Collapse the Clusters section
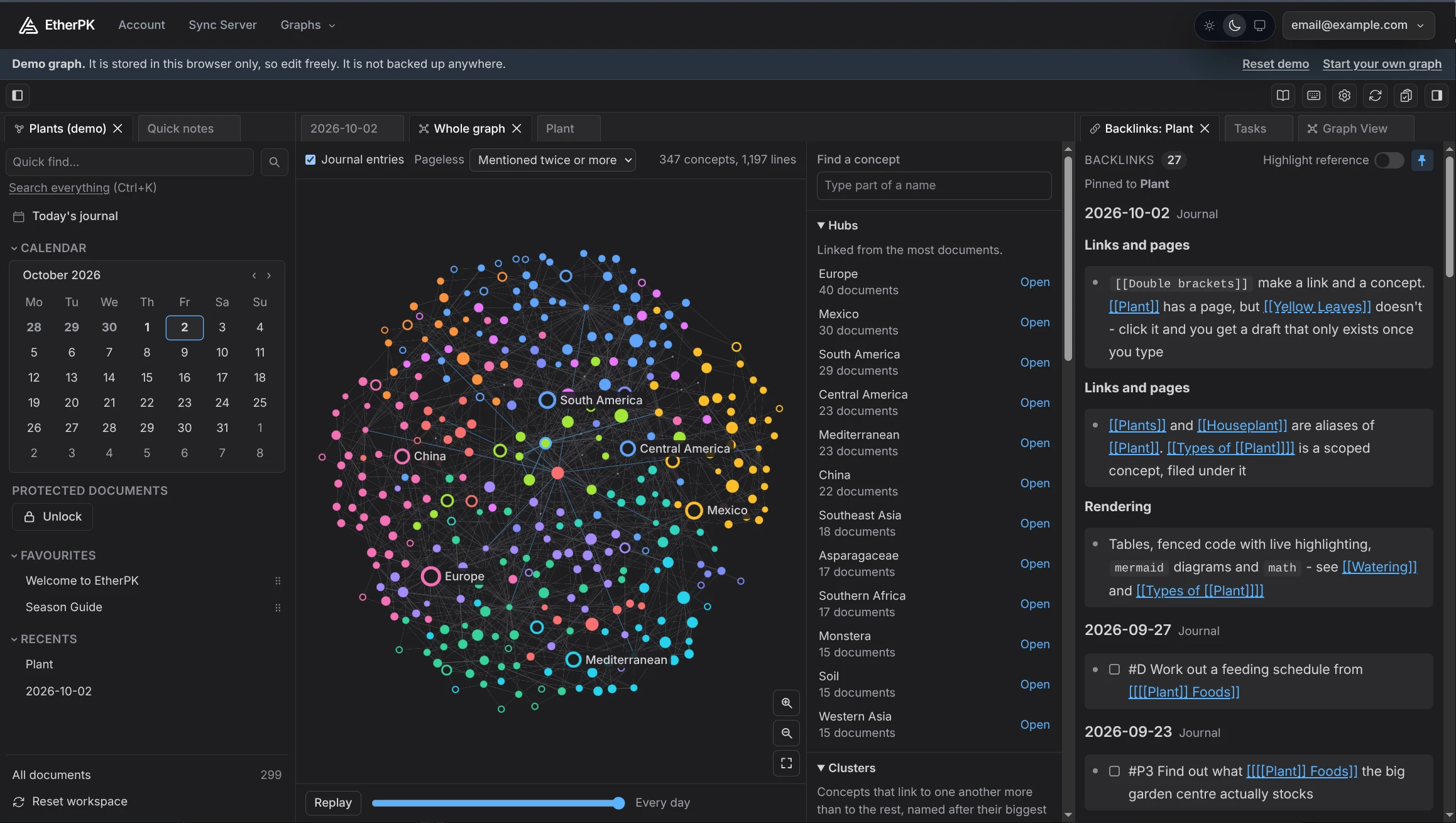1456x823 pixels. 846,768
